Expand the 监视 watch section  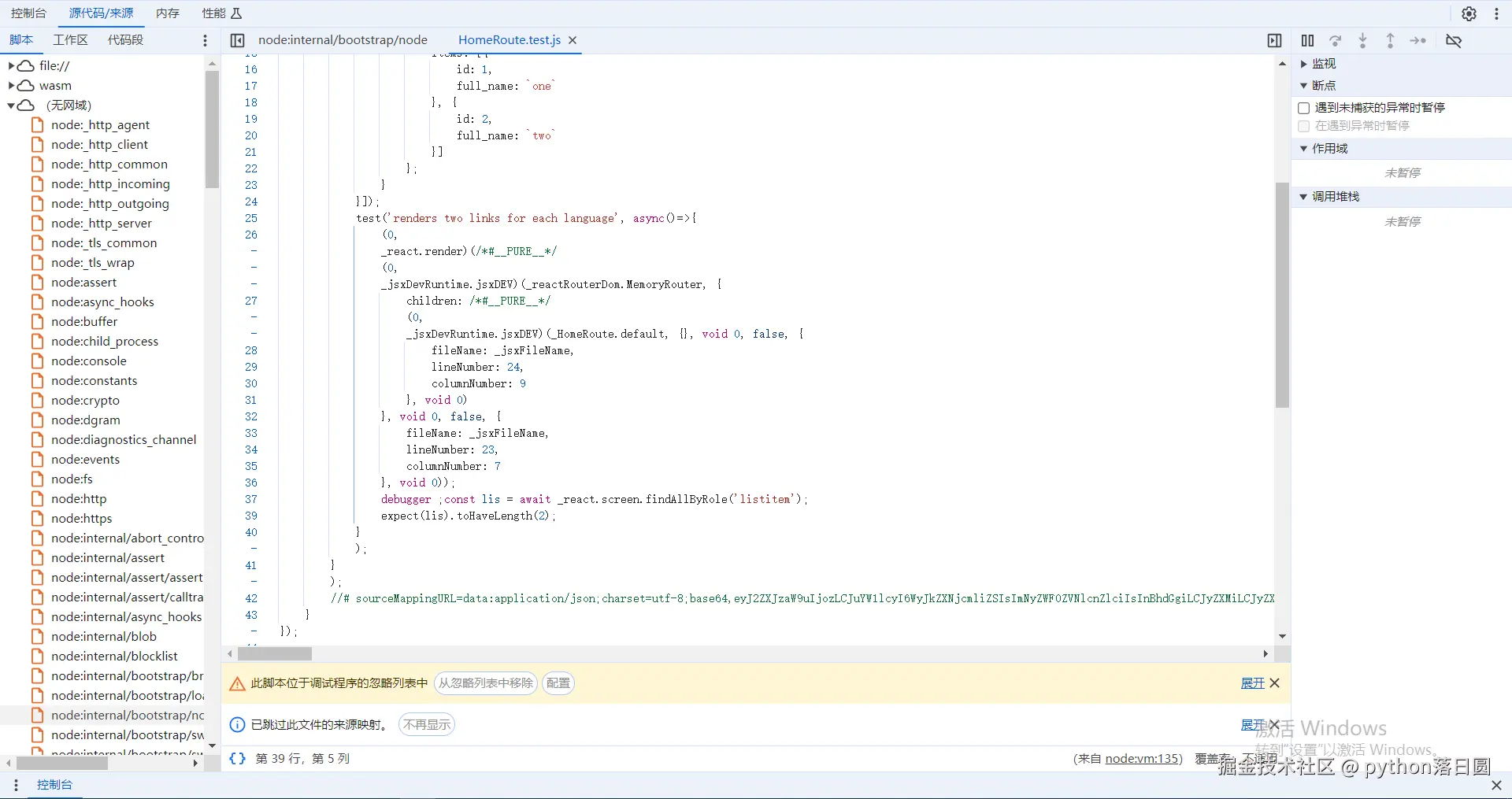point(1304,64)
